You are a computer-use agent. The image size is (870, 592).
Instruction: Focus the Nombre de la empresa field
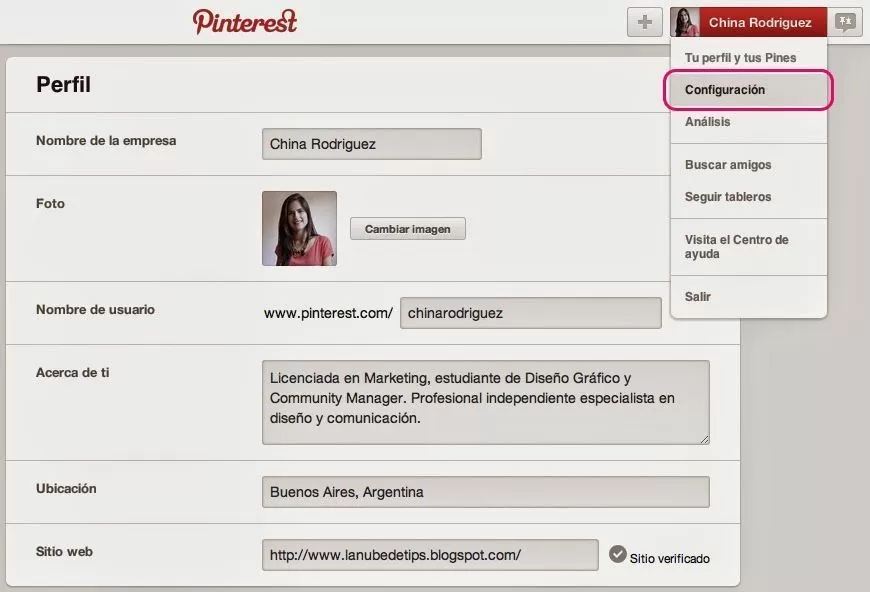[372, 144]
